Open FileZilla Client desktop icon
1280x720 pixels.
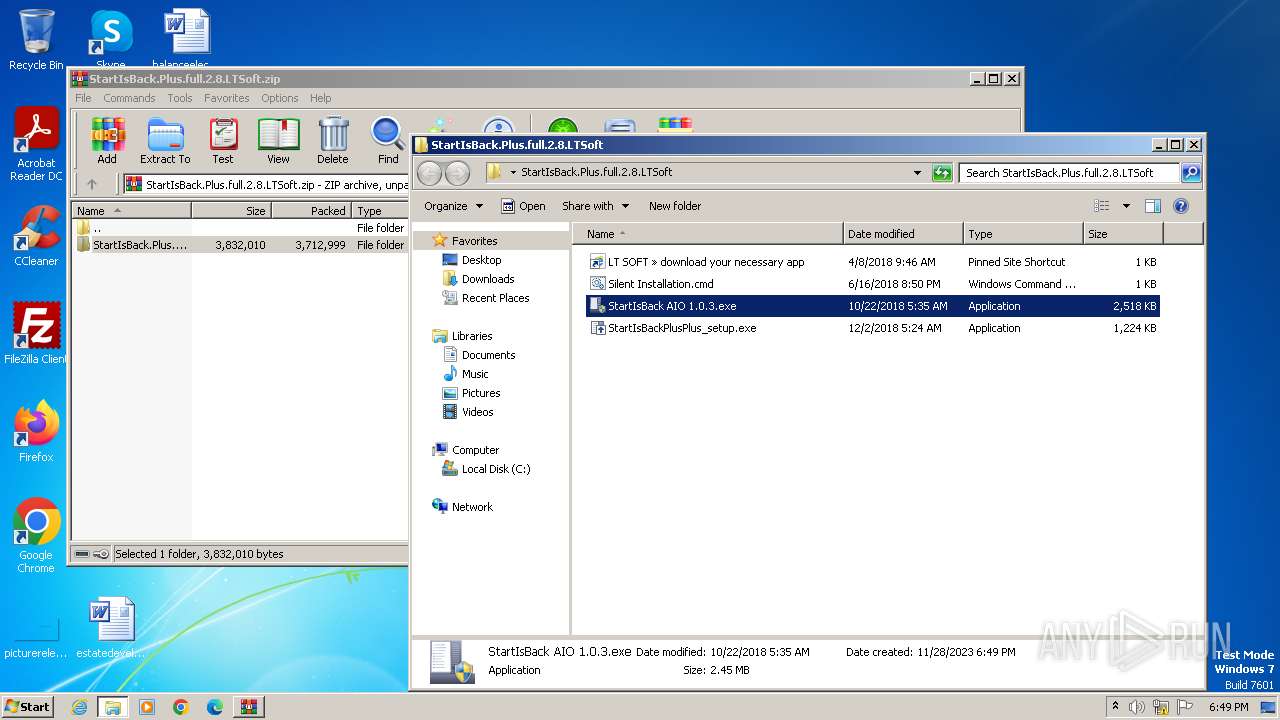pyautogui.click(x=36, y=334)
